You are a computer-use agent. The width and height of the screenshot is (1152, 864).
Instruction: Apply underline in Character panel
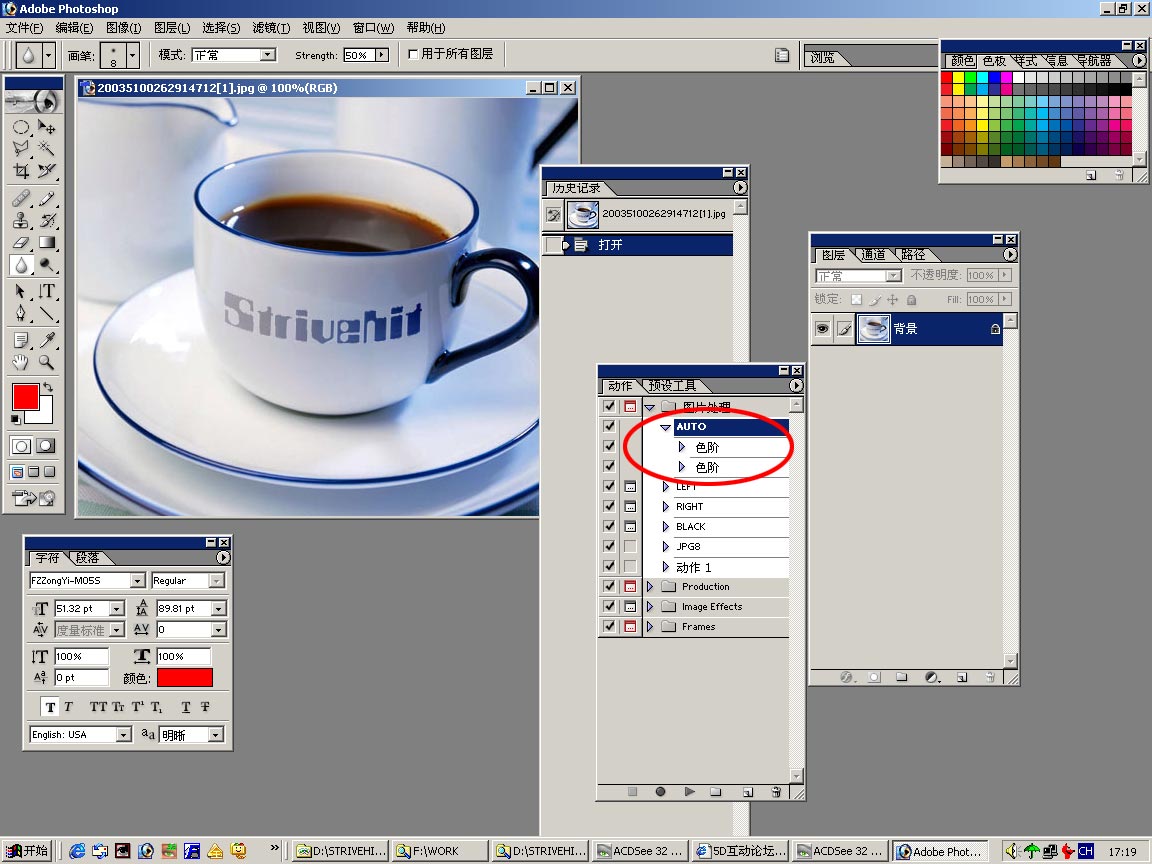point(186,707)
